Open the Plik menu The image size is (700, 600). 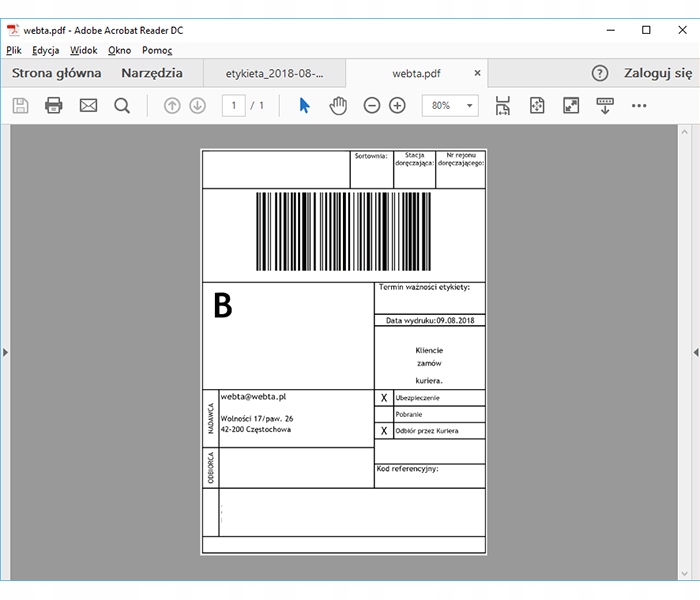click(14, 50)
